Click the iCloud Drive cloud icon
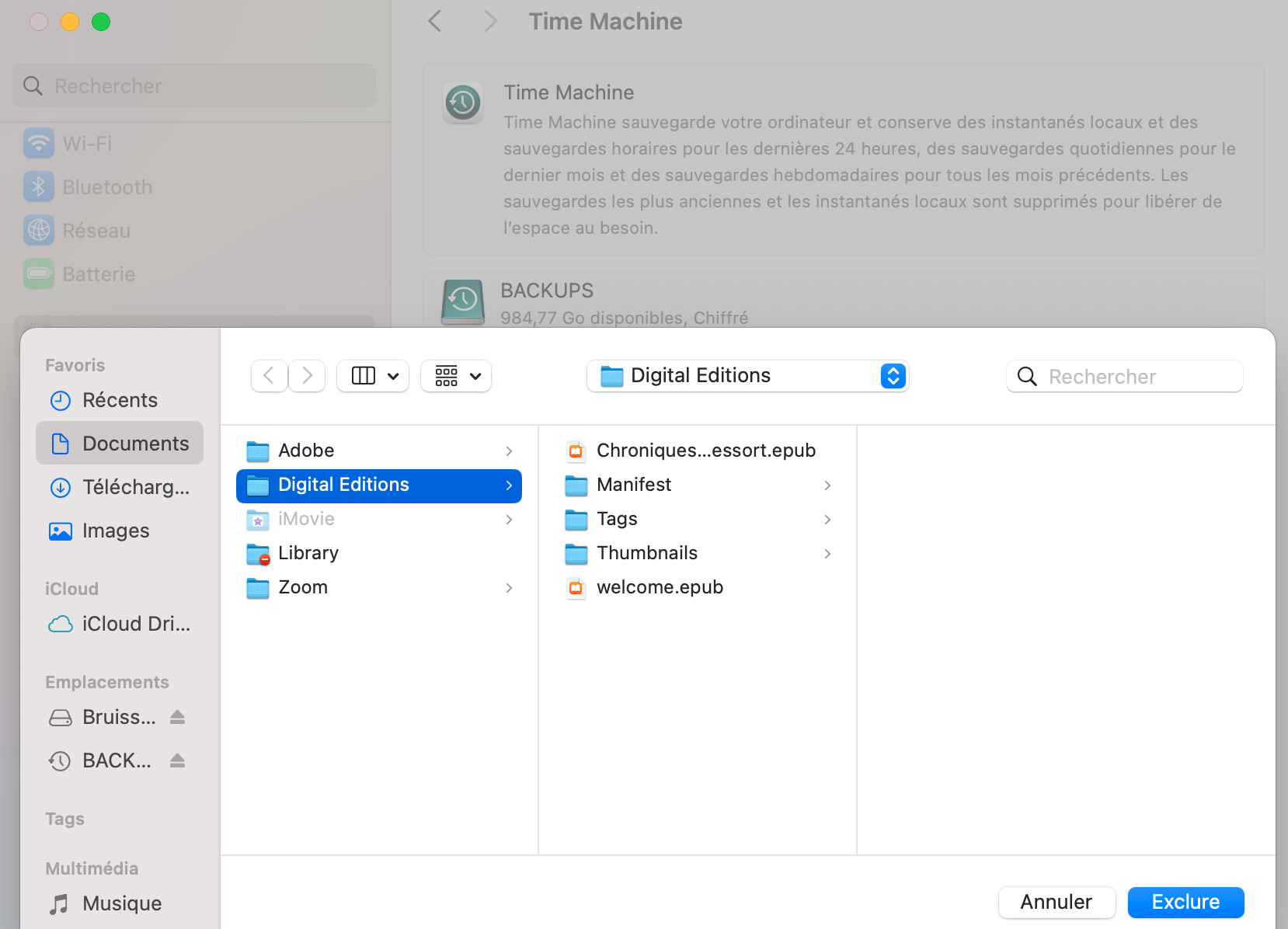This screenshot has width=1288, height=929. 61,625
